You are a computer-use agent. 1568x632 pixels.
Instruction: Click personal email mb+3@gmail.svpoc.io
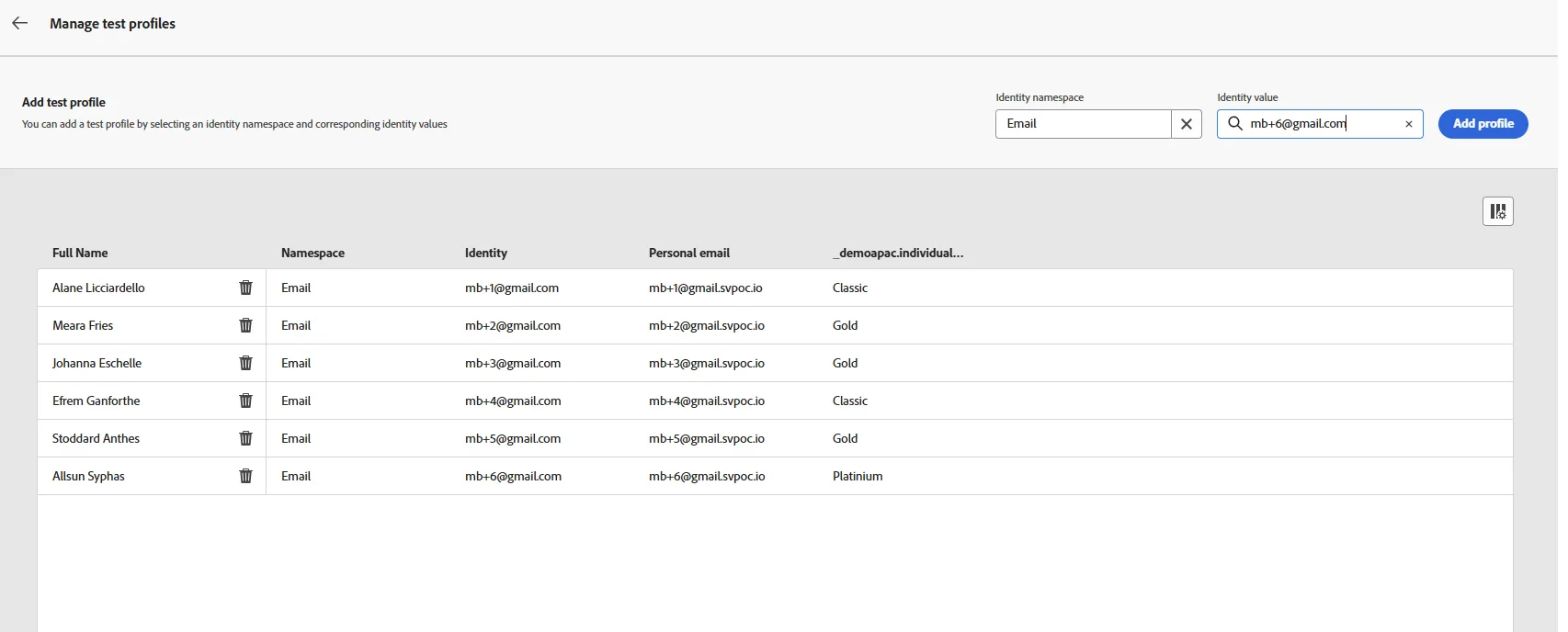point(707,363)
